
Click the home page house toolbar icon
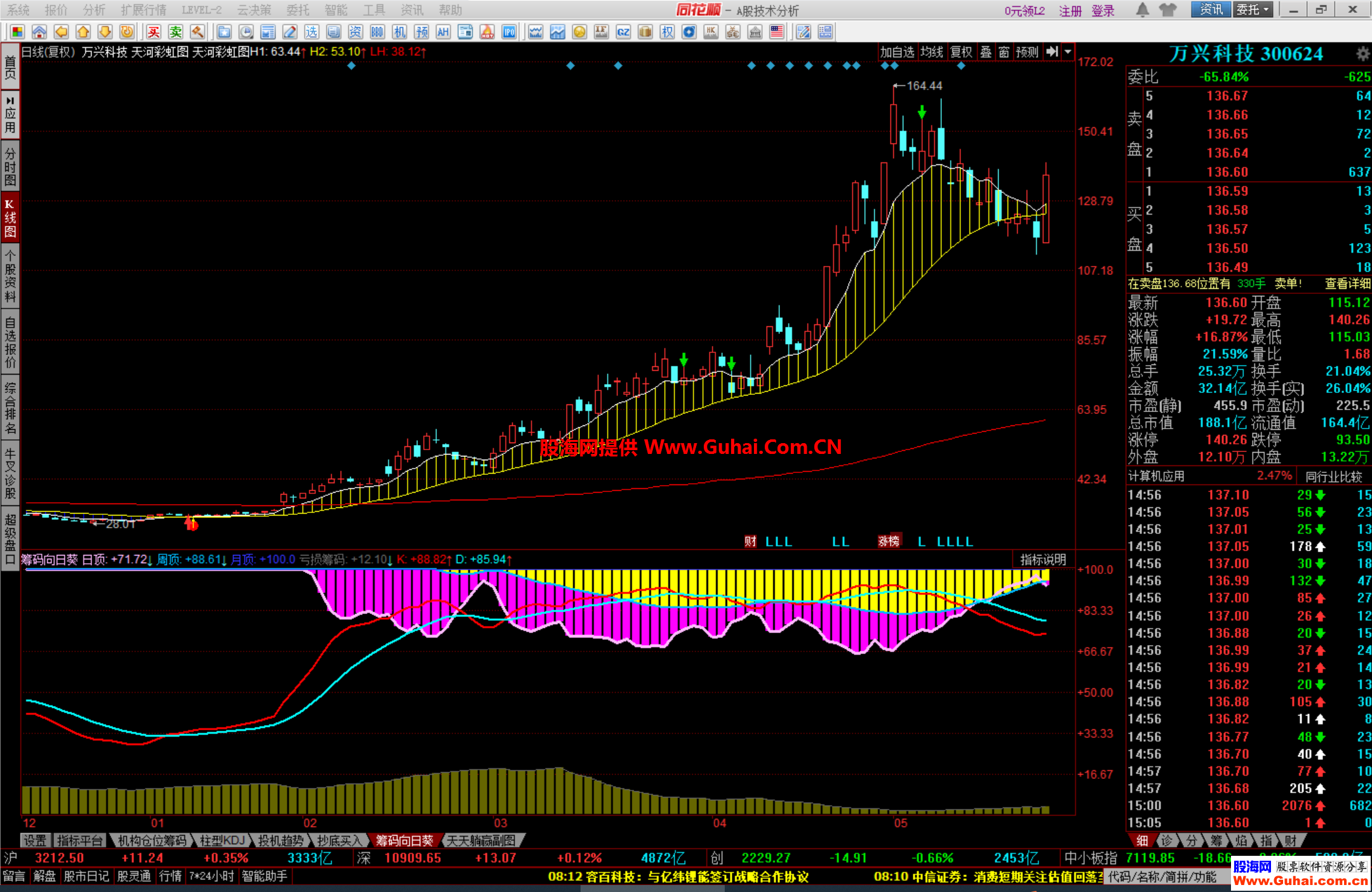pos(39,32)
